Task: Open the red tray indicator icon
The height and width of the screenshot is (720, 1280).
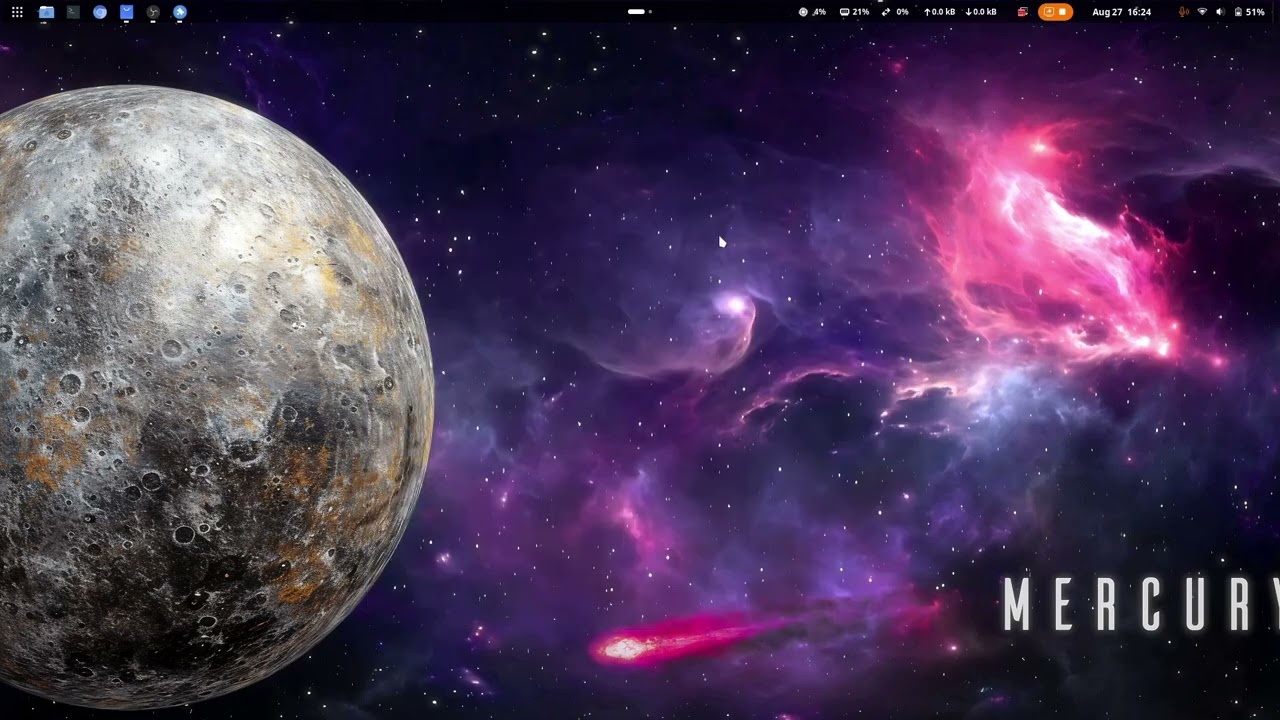Action: pyautogui.click(x=1022, y=12)
